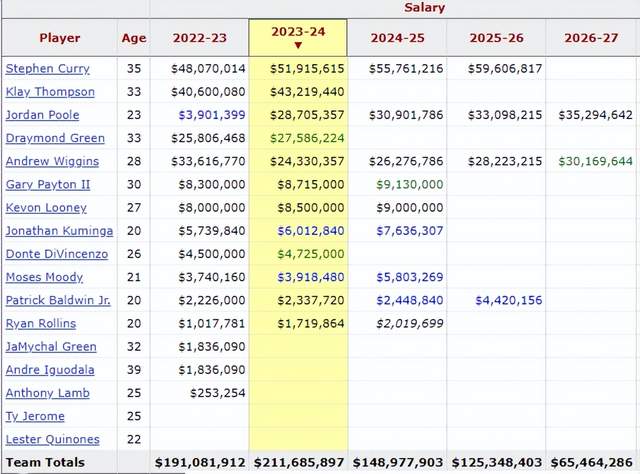Open Patrick Baldwin Jr. link
Viewport: 640px width, 474px height.
(58, 300)
